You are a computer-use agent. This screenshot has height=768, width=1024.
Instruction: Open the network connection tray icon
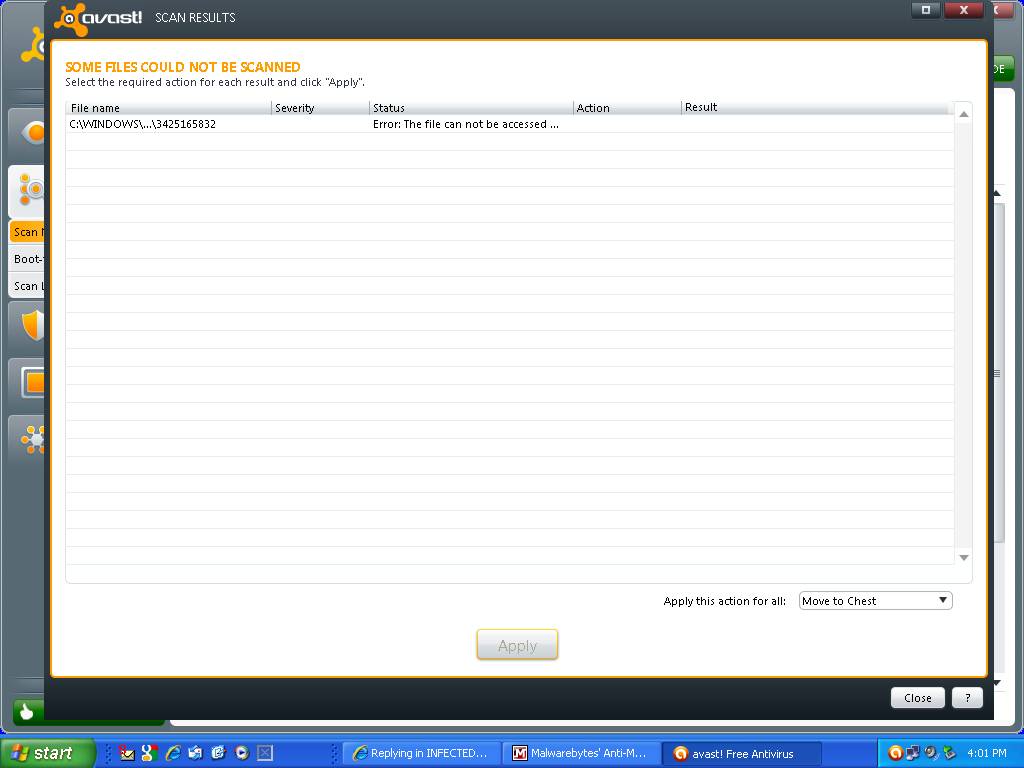[913, 753]
